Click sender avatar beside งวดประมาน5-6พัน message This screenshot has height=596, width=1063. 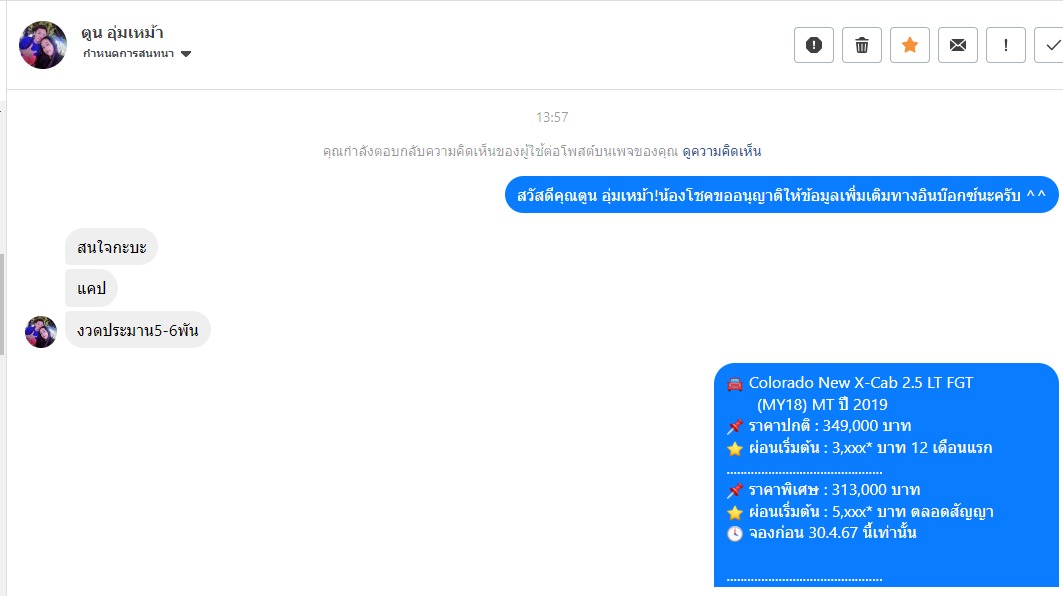click(x=41, y=332)
